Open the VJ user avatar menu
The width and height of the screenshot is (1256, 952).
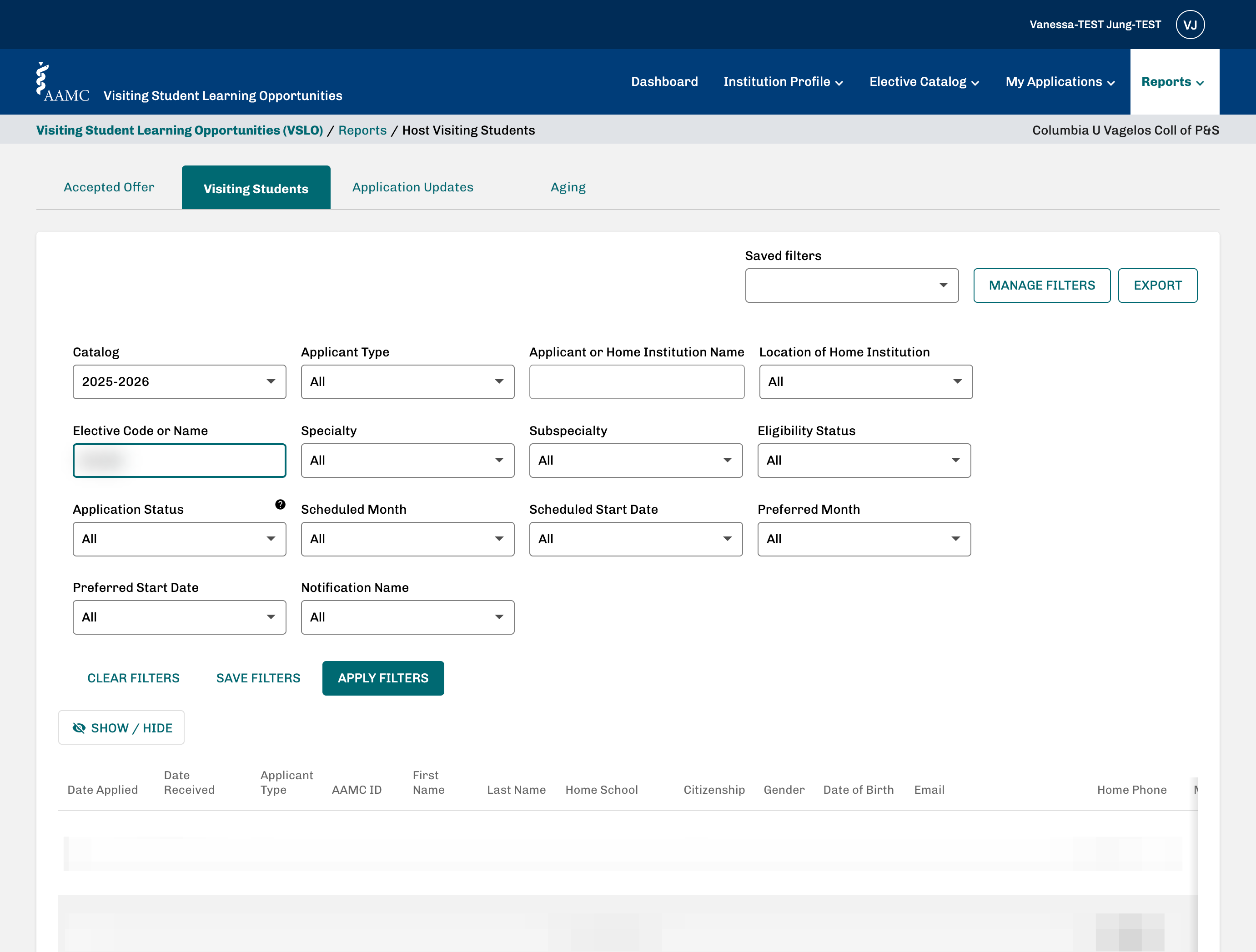pos(1190,25)
